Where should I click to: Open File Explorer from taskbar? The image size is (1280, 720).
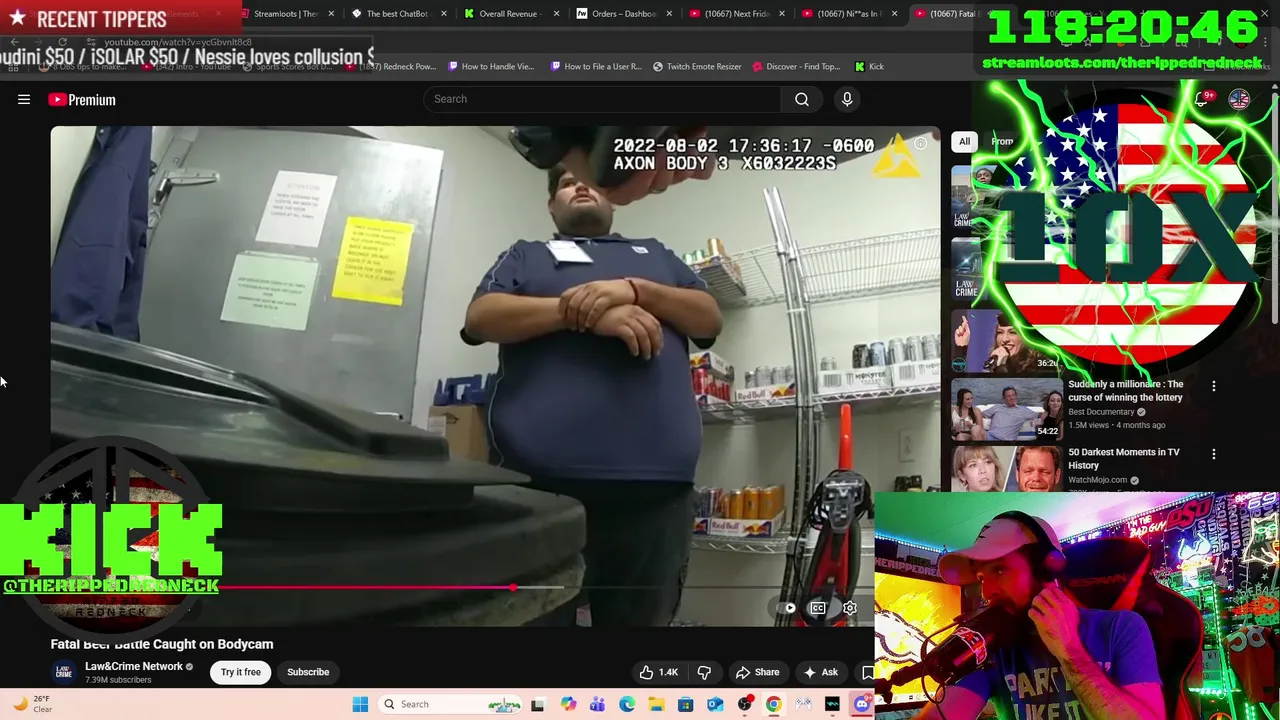656,704
